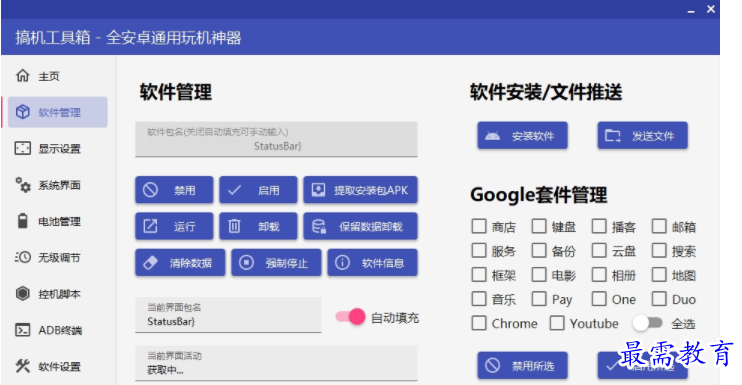742x385 pixels.
Task: Click 保留数据卸载 button
Action: click(360, 227)
